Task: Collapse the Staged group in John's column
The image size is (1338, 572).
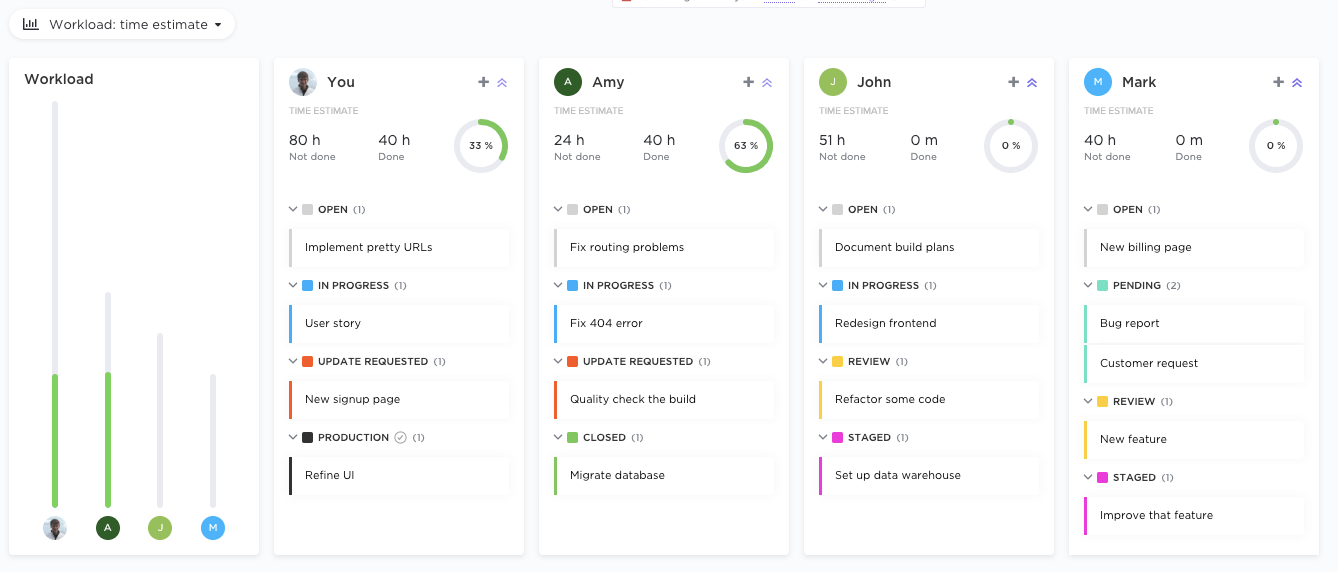Action: [x=823, y=437]
